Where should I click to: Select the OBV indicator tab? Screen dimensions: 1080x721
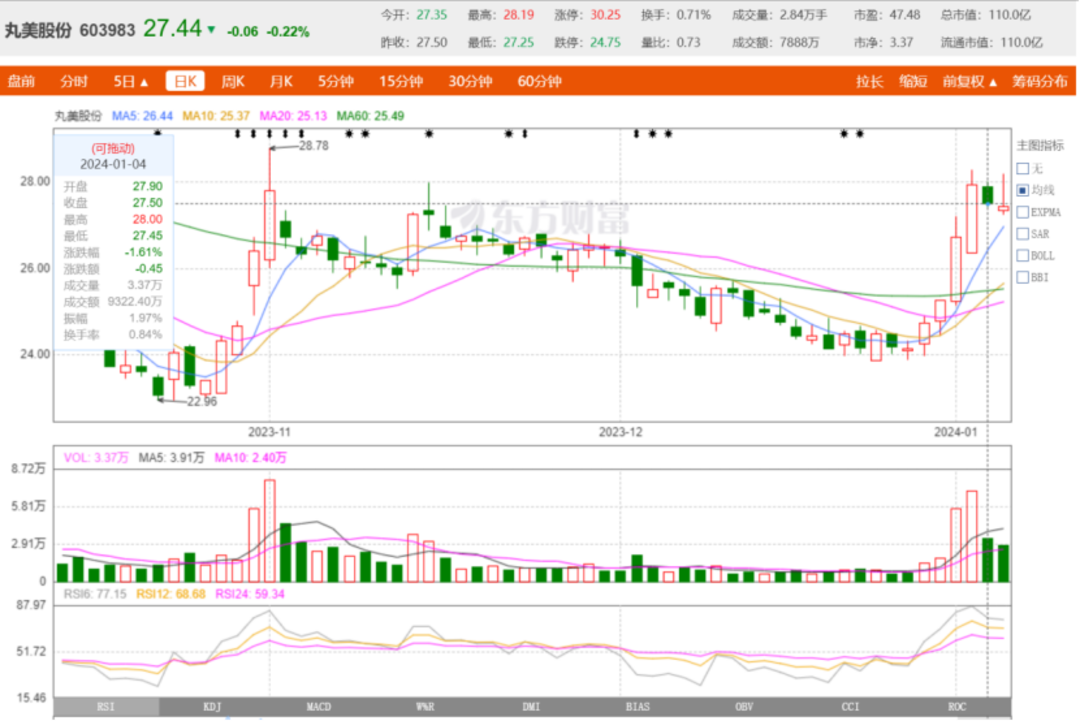click(744, 707)
